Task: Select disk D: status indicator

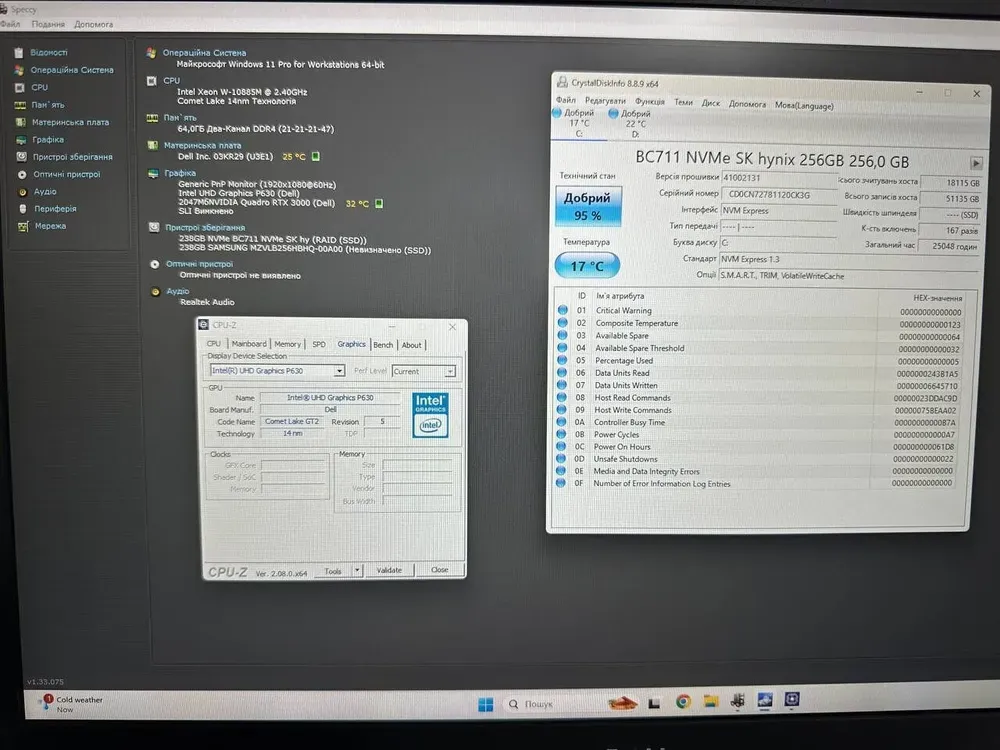Action: (x=632, y=118)
